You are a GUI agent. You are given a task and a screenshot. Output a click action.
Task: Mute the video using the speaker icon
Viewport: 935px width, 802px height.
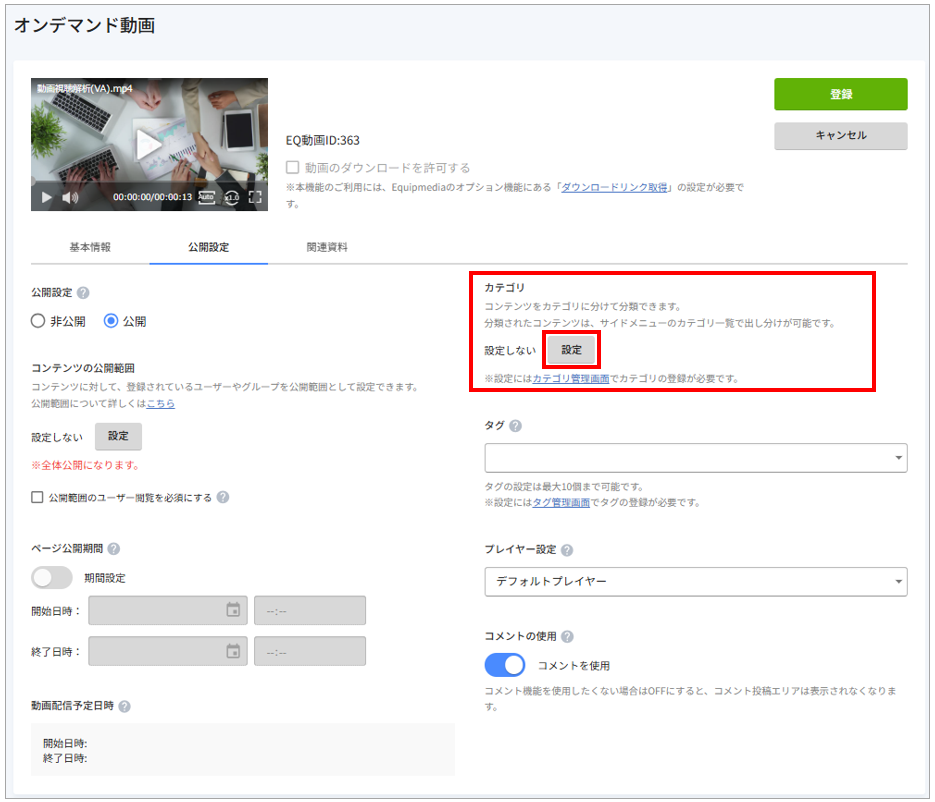[70, 197]
